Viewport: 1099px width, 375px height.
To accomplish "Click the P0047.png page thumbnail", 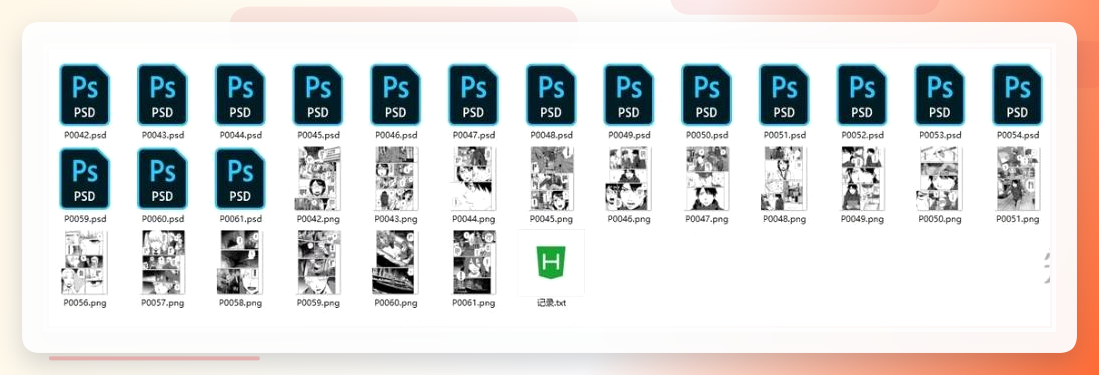I will [707, 179].
